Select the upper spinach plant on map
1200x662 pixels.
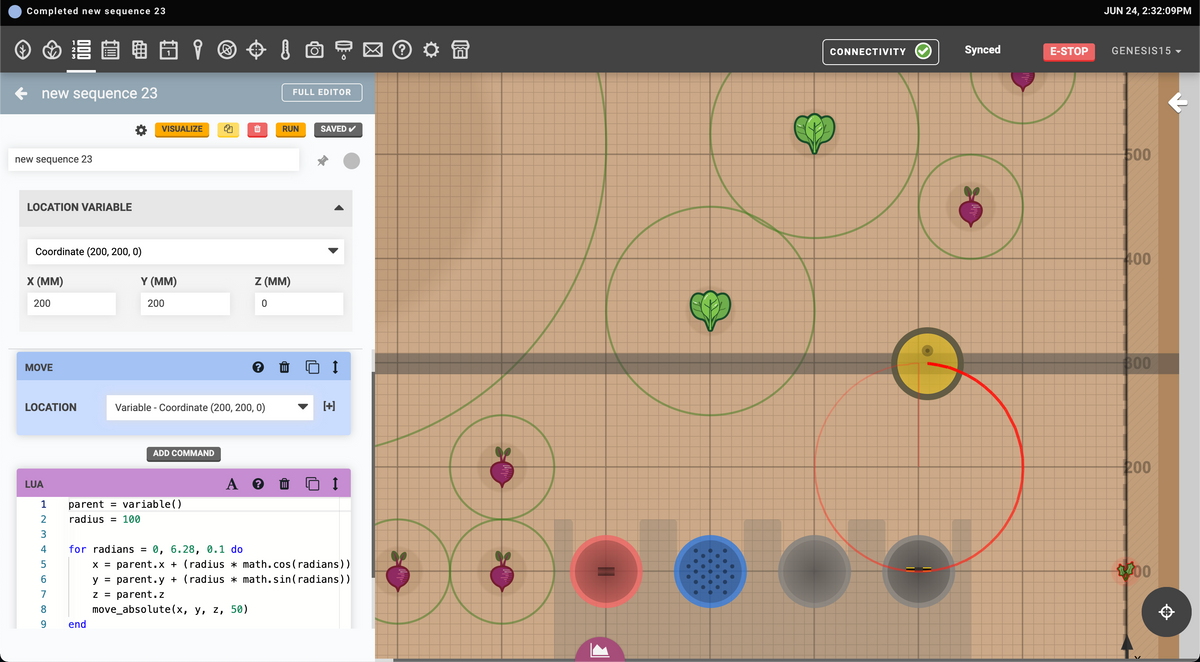814,131
